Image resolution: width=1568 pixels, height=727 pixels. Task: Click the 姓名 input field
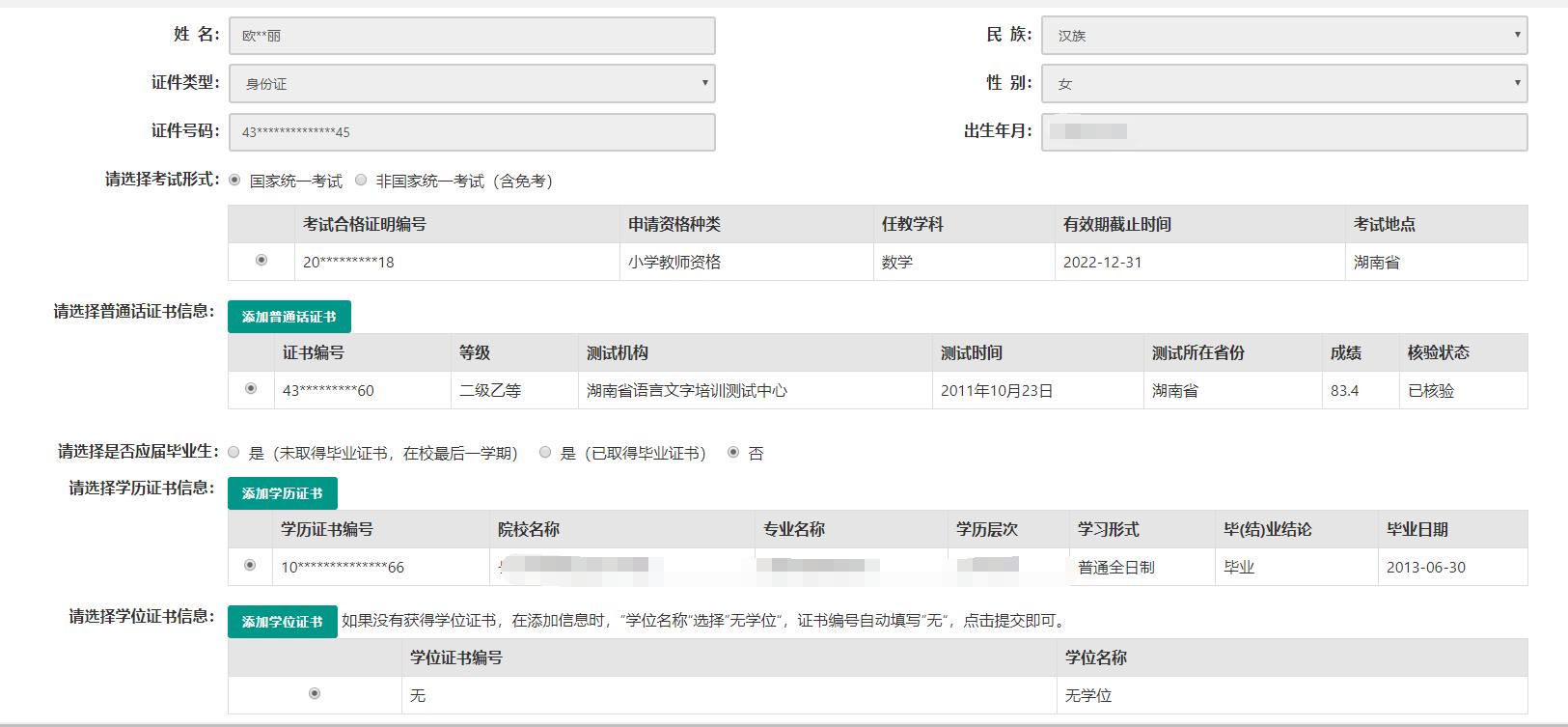point(472,36)
